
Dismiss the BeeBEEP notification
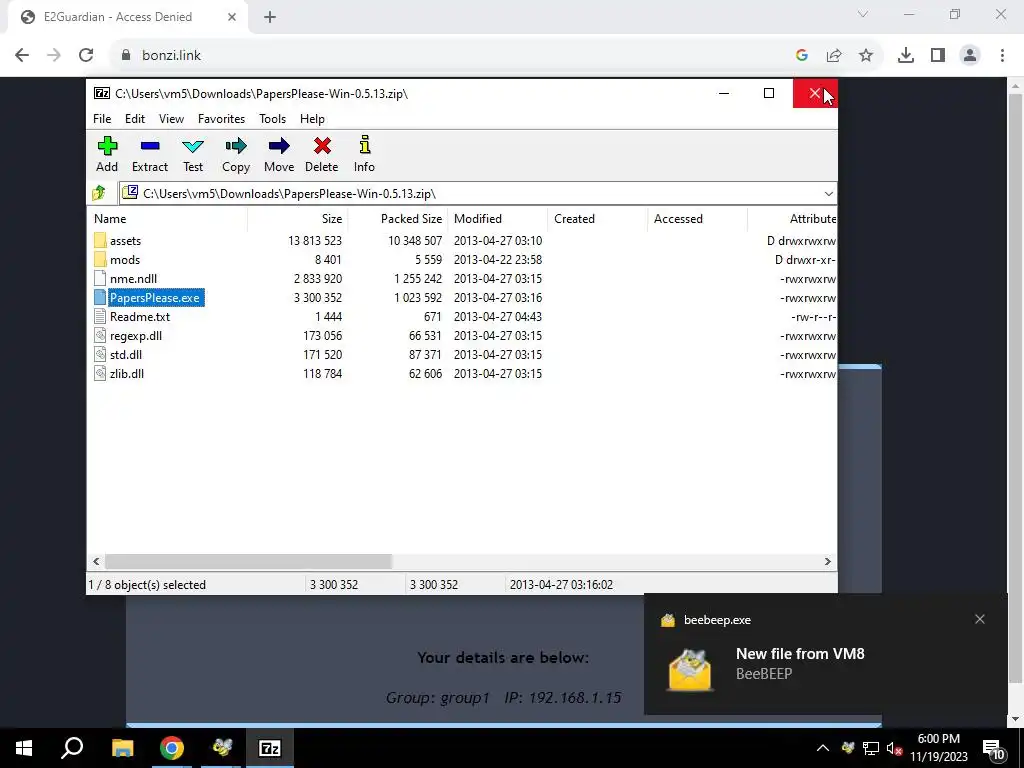[x=980, y=619]
